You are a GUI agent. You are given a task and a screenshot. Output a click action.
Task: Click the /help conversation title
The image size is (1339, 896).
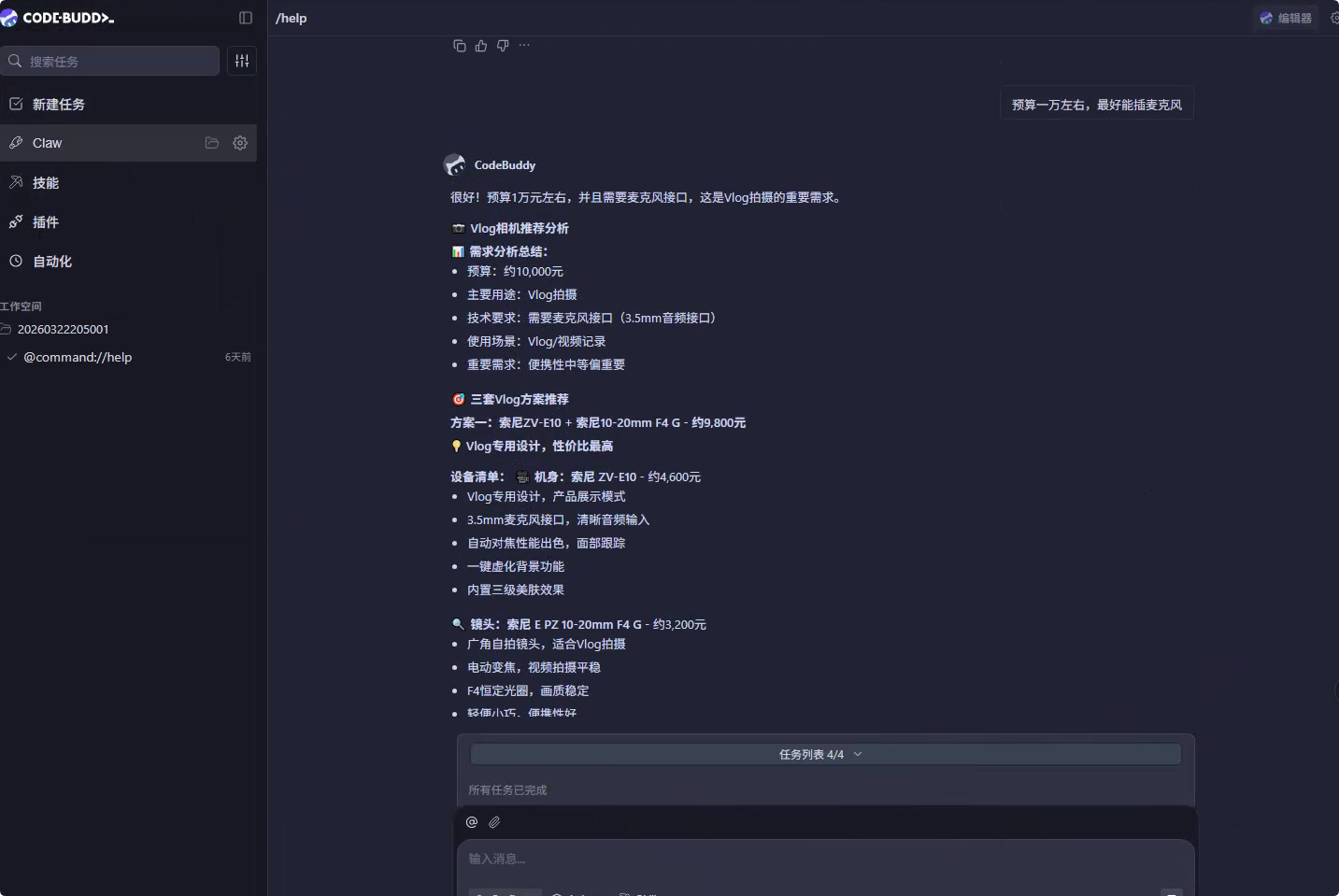tap(292, 18)
